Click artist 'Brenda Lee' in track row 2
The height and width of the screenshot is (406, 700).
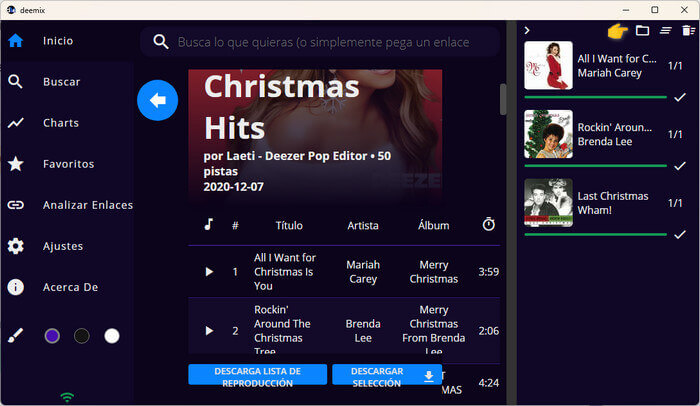pyautogui.click(x=363, y=331)
